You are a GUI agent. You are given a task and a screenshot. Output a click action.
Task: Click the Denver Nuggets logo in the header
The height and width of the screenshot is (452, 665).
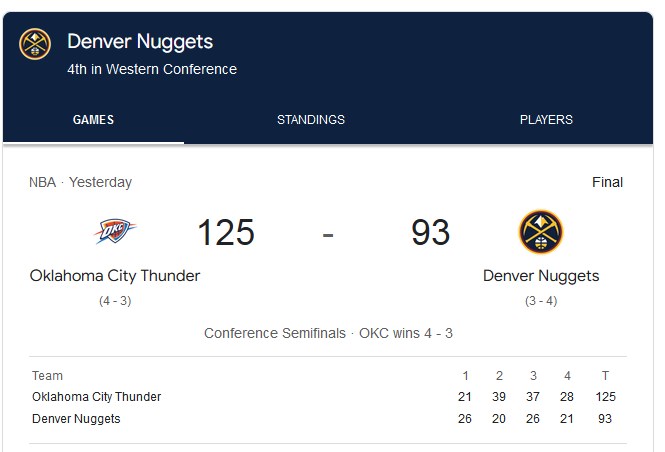pyautogui.click(x=35, y=44)
